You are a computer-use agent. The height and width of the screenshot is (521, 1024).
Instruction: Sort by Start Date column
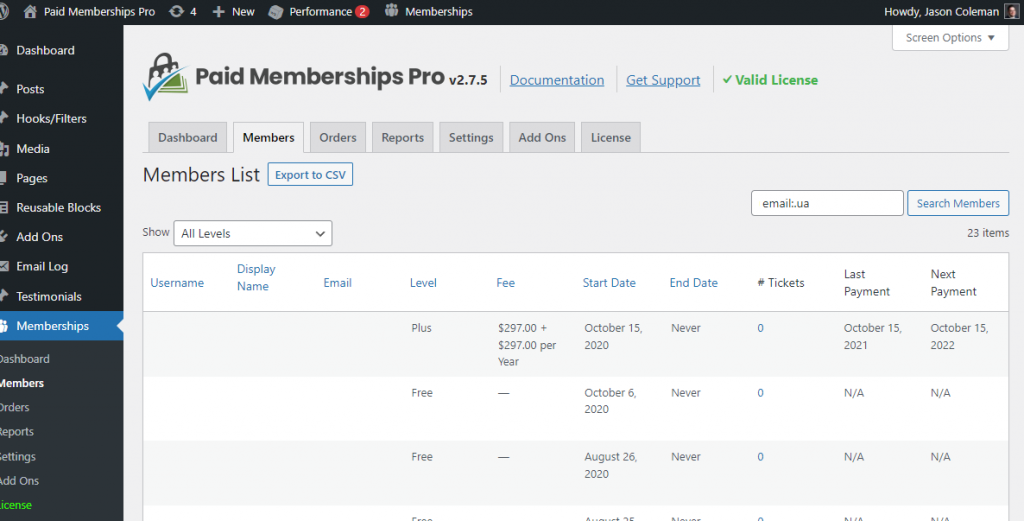pyautogui.click(x=609, y=283)
